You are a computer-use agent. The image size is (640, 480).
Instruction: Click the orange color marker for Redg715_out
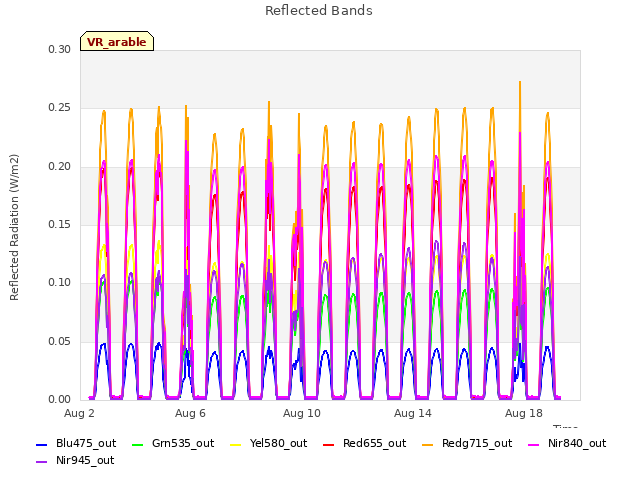point(428,444)
